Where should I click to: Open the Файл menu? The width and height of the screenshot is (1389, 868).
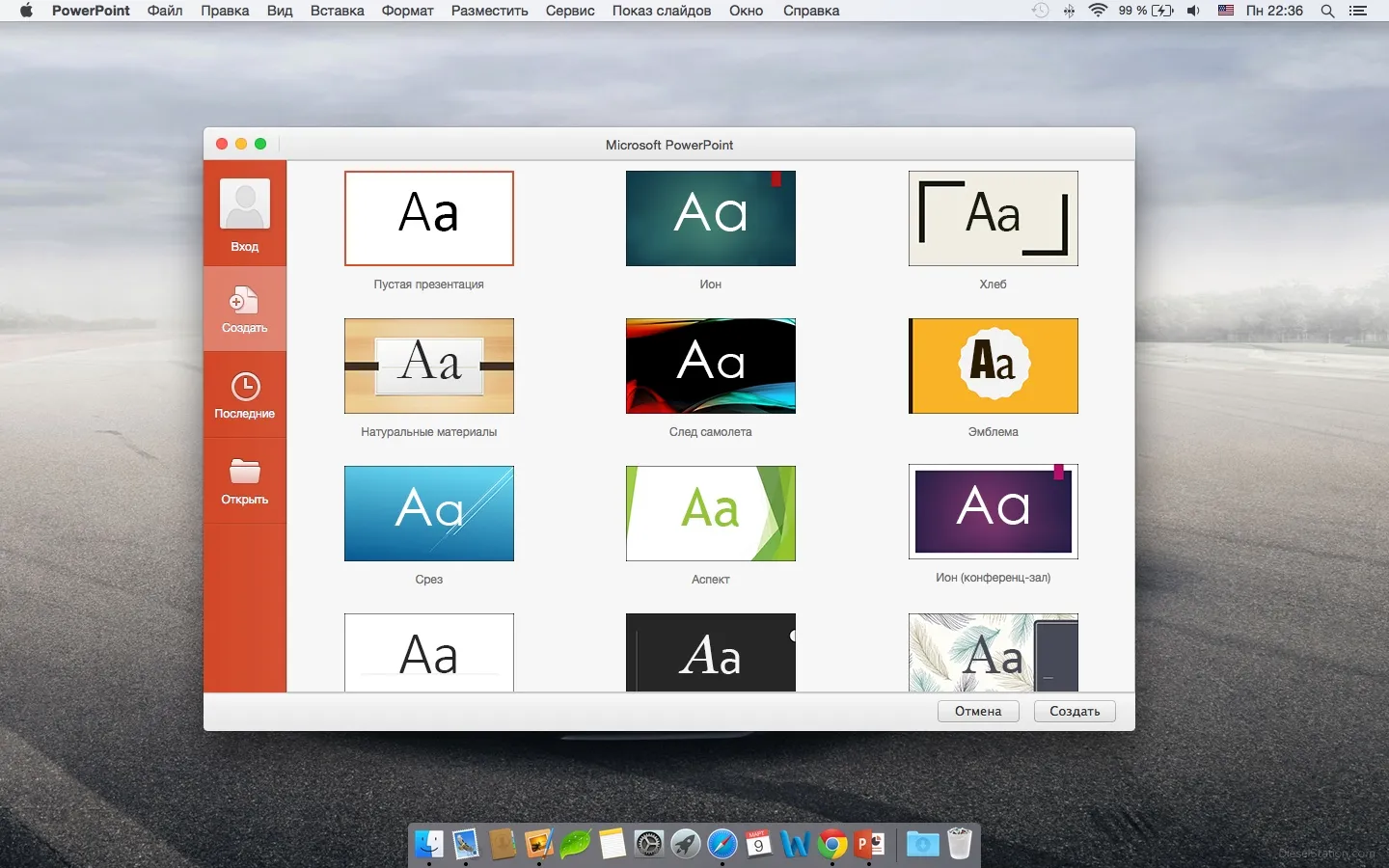point(165,11)
